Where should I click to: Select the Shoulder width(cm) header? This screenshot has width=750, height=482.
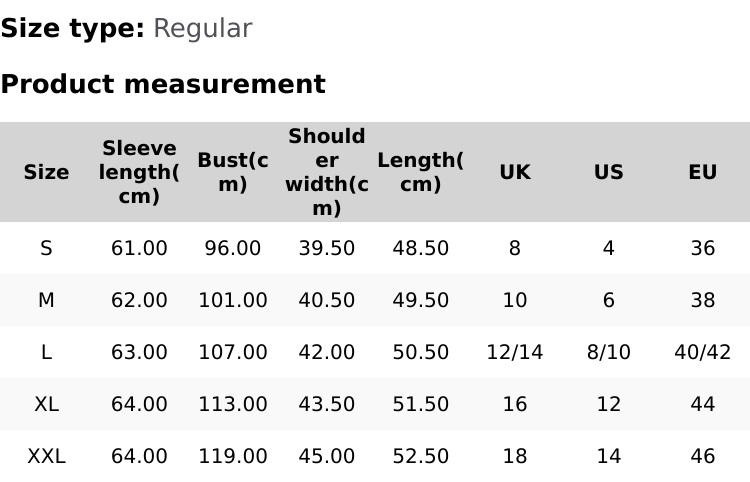pos(327,172)
